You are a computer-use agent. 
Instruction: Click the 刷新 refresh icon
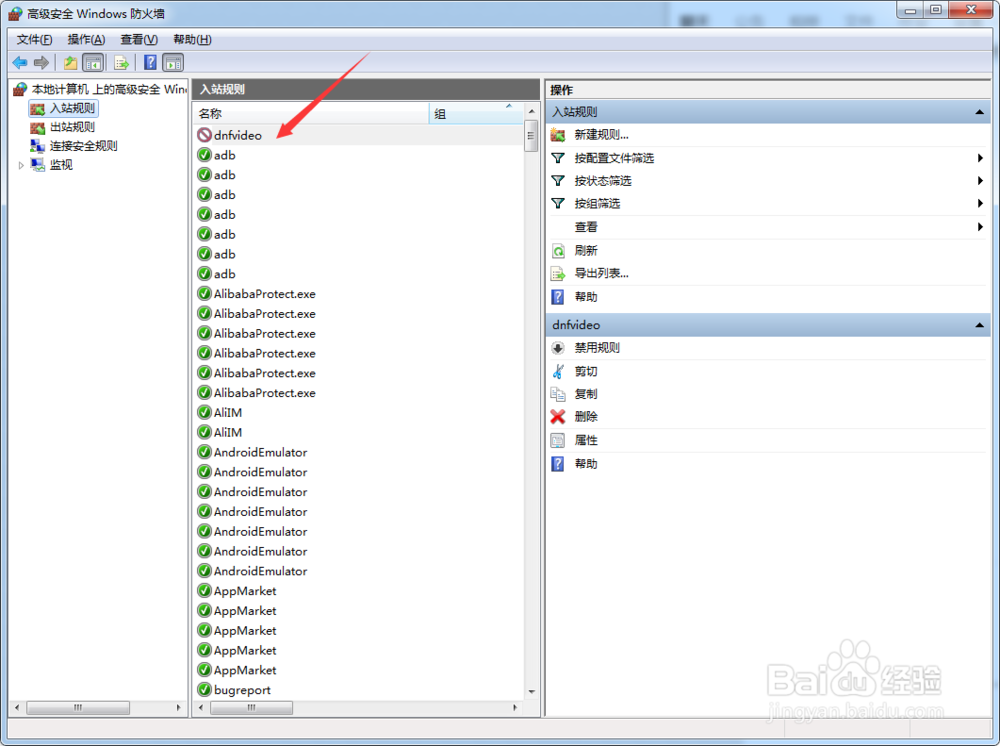(x=558, y=251)
